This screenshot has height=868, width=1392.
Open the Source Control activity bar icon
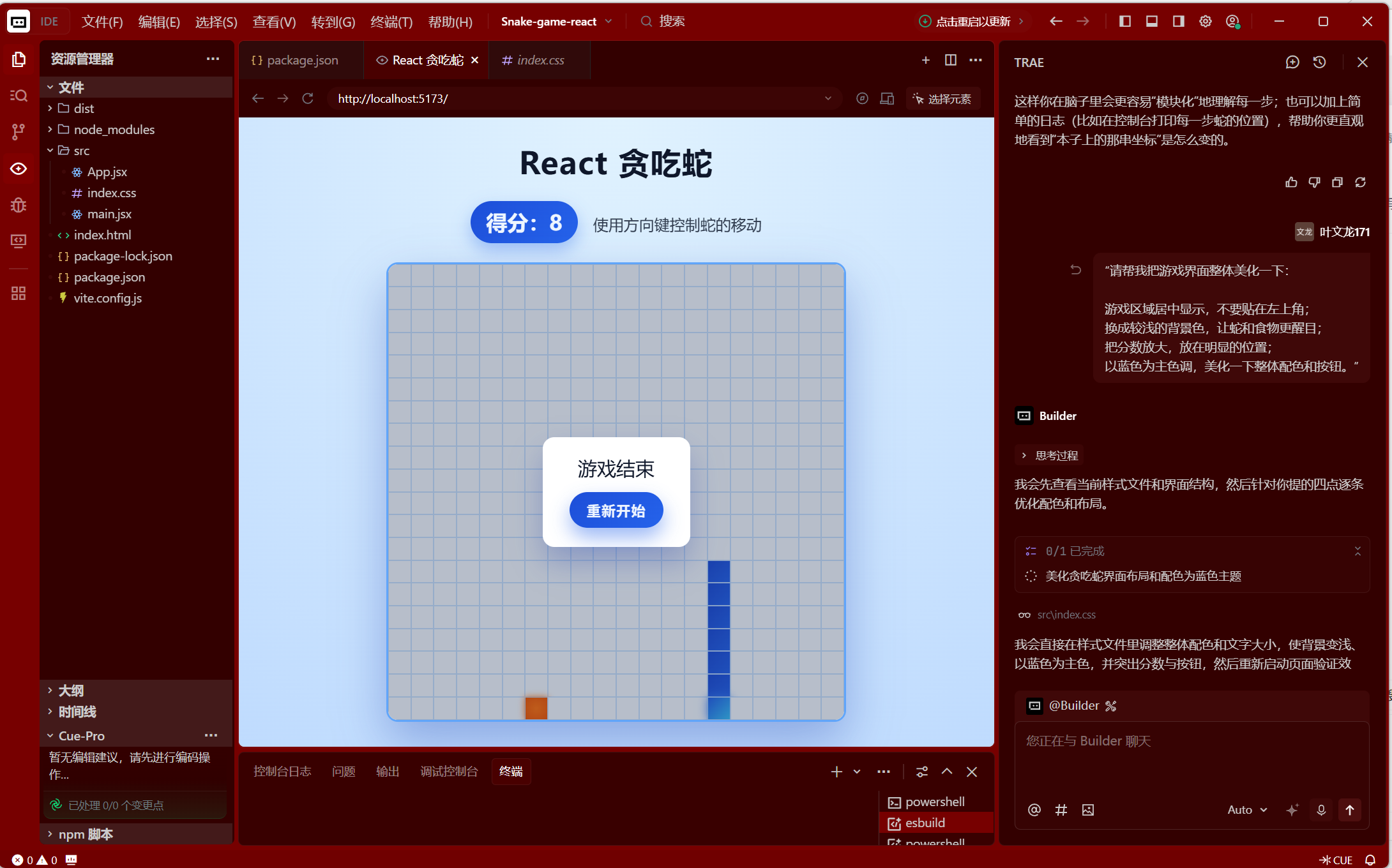(19, 131)
